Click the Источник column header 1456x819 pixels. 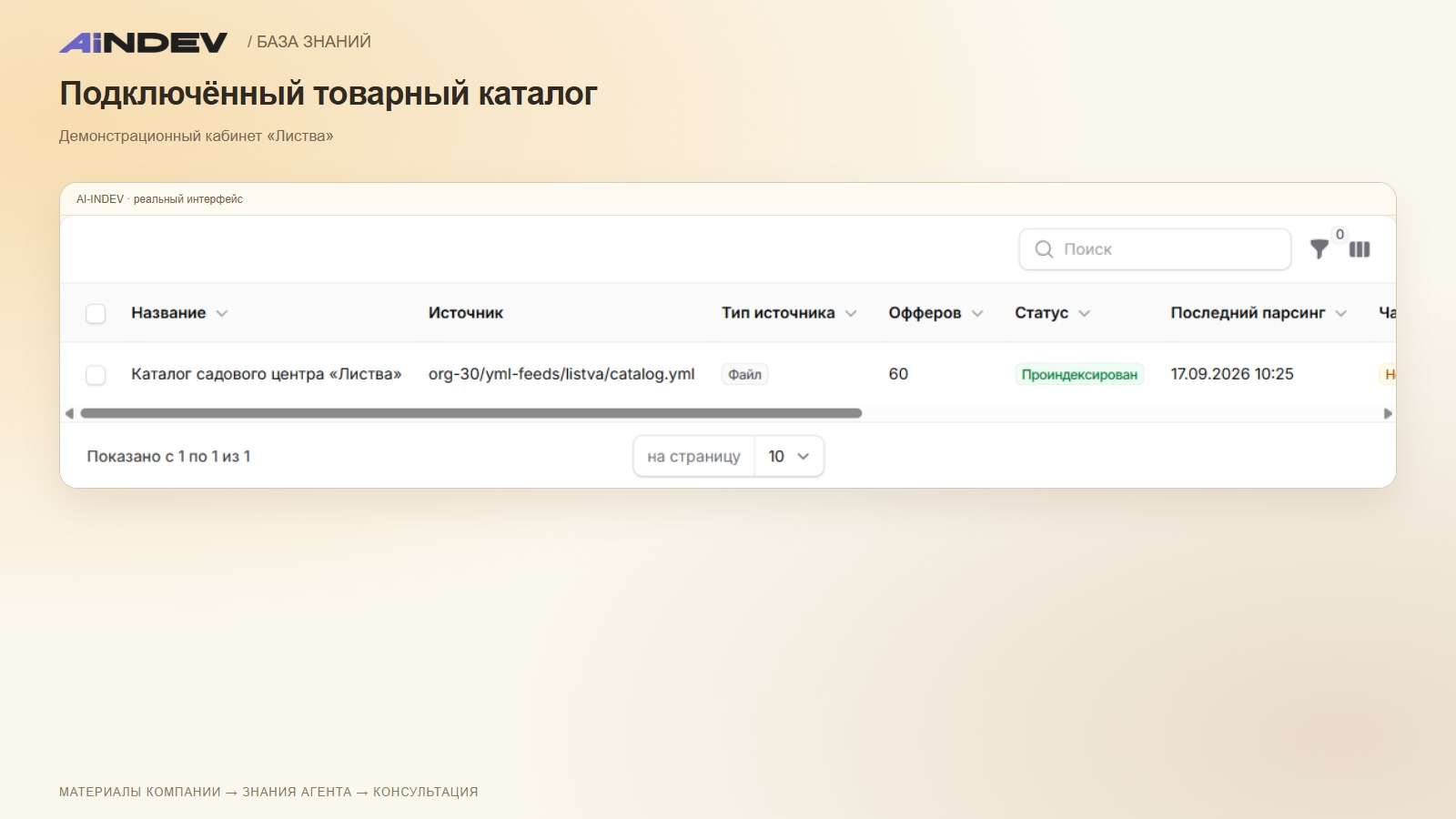pyautogui.click(x=466, y=313)
